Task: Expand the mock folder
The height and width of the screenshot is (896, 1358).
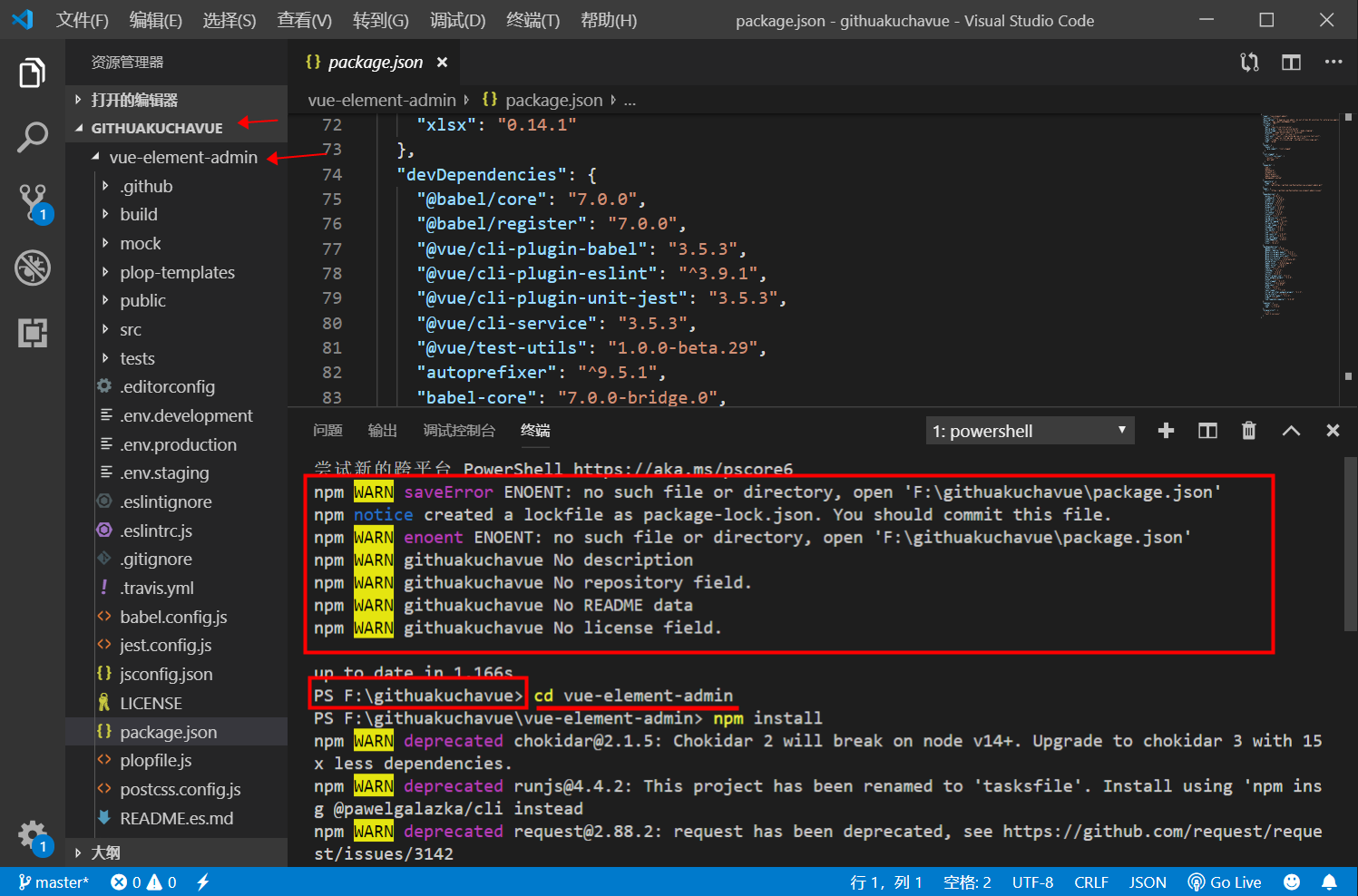Action: pos(177,243)
